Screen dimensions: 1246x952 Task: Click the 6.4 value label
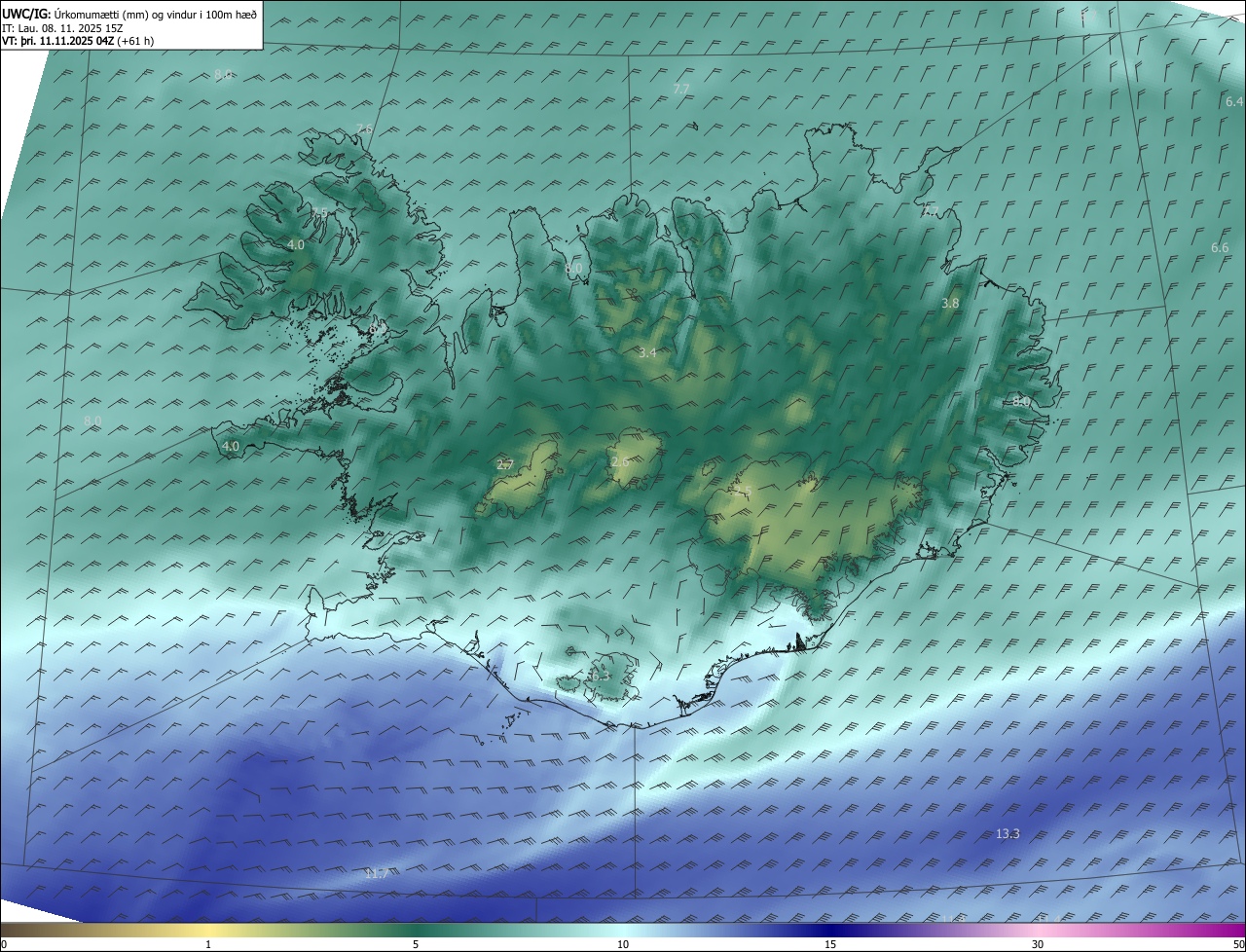point(1234,101)
